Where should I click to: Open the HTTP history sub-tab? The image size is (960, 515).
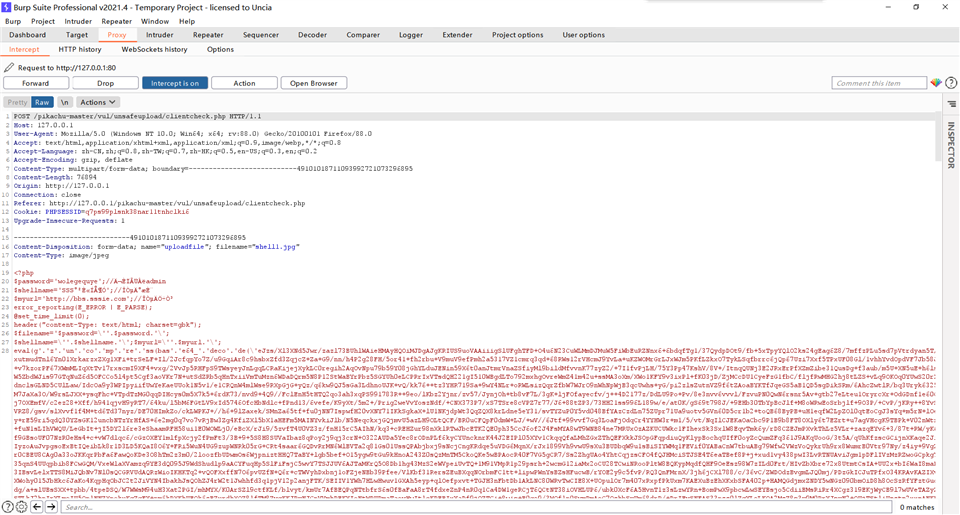click(80, 50)
